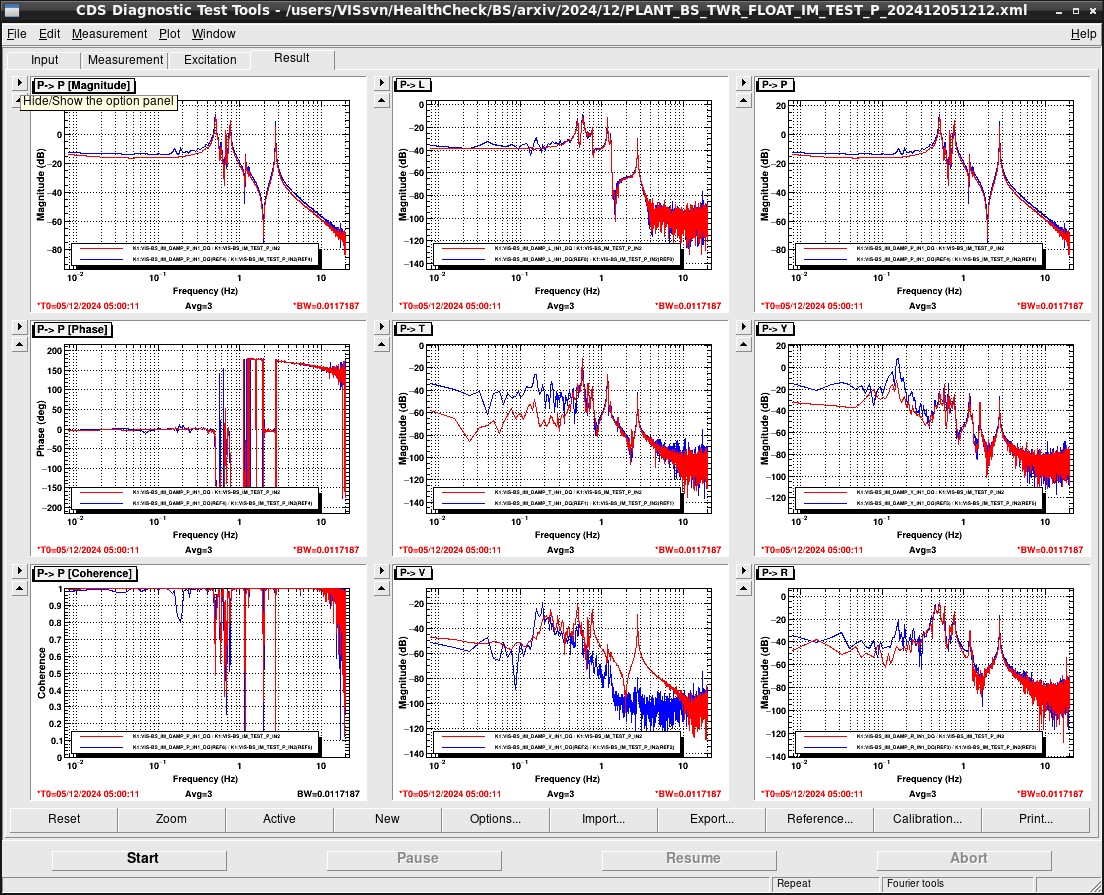Click right-arrow icon next to P-> V plot
This screenshot has width=1104, height=895.
(382, 571)
